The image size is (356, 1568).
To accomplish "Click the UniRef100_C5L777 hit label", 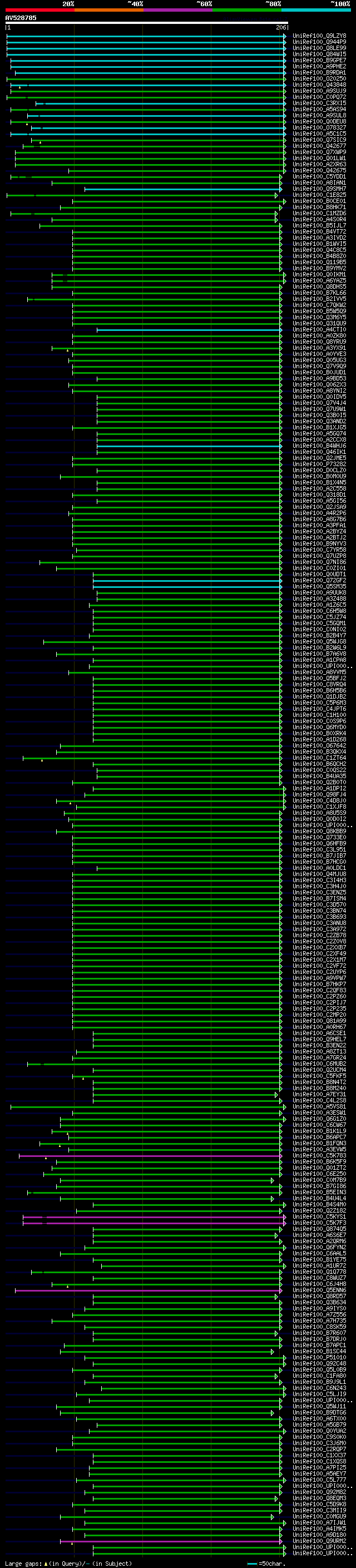I will point(319,1480).
